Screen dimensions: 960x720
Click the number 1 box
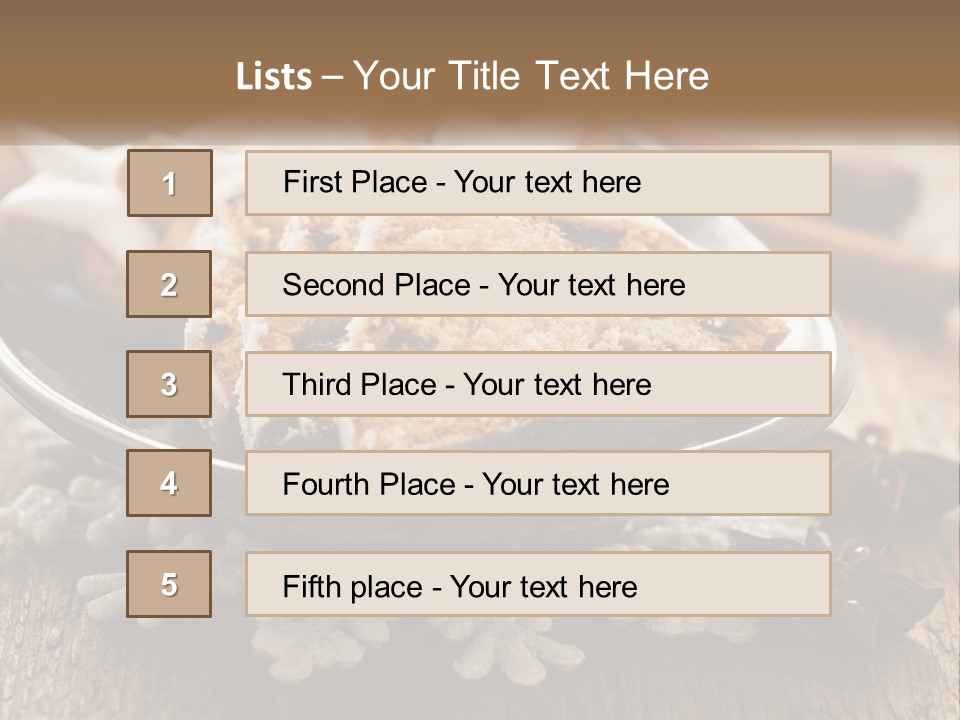click(169, 183)
